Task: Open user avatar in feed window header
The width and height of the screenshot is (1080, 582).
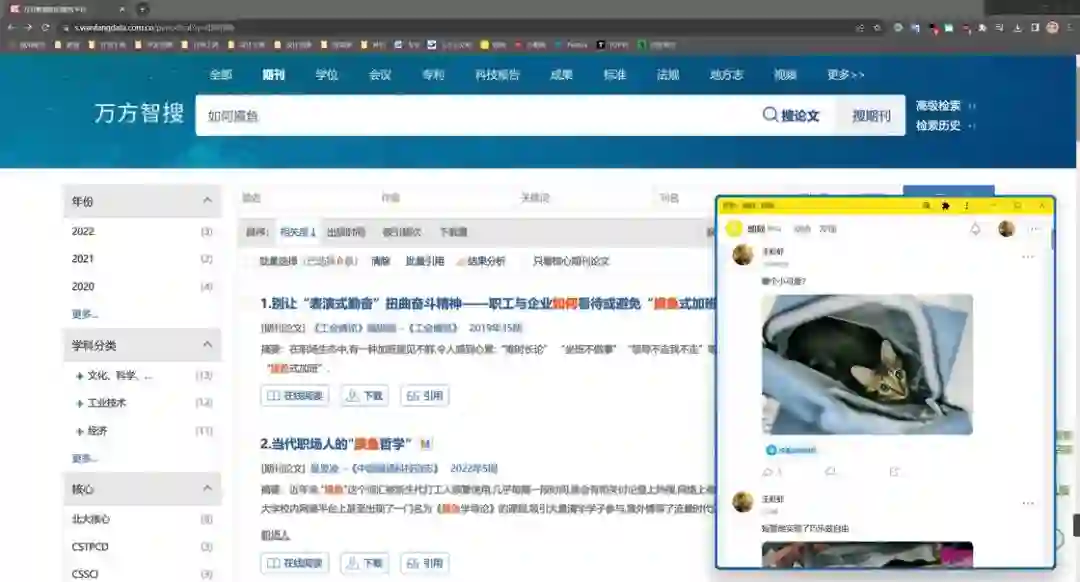Action: pyautogui.click(x=1006, y=229)
